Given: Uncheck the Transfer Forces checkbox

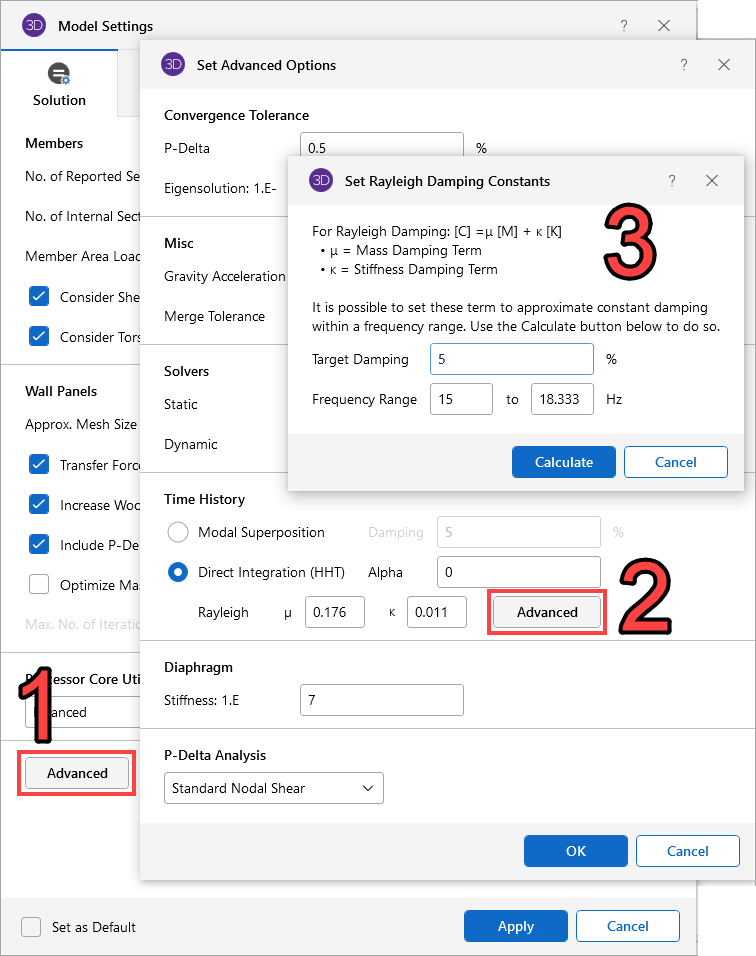Looking at the screenshot, I should coord(39,465).
